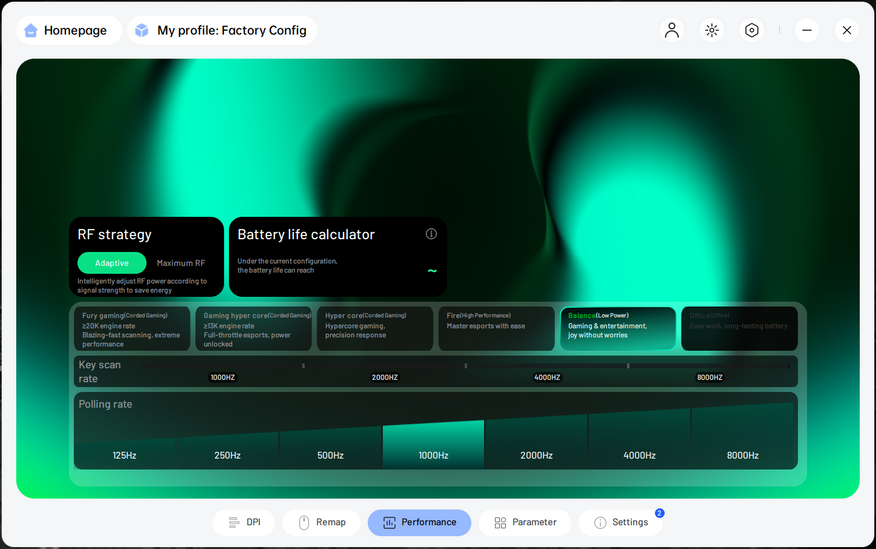Click the Polling rate label
Screen dimensions: 876x549
tap(106, 404)
